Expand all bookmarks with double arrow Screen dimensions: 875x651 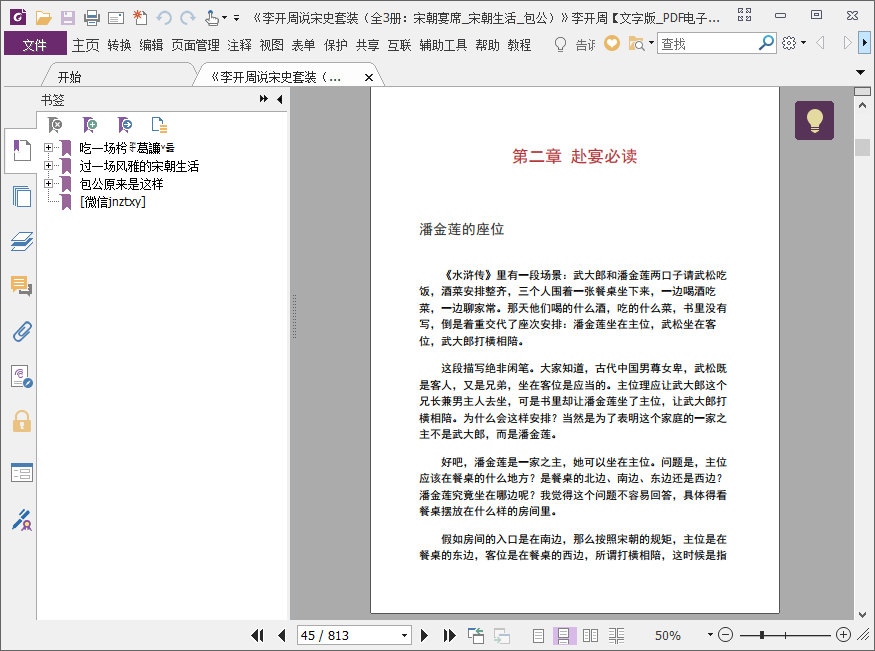click(x=263, y=99)
